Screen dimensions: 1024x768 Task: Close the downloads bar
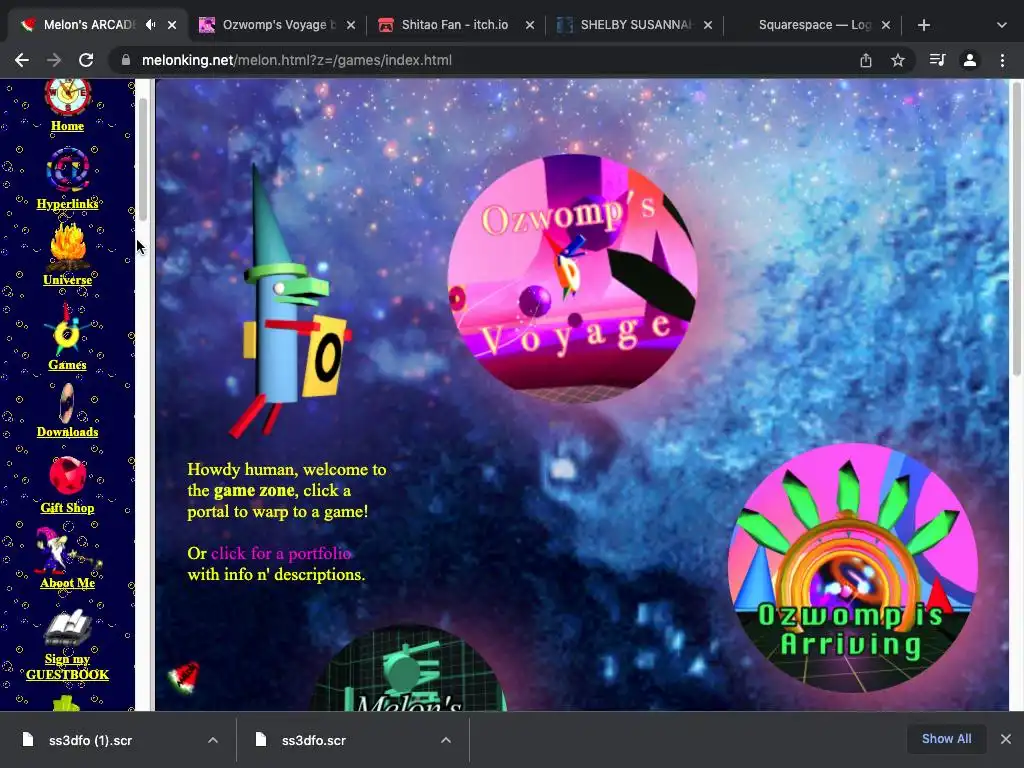tap(1006, 739)
